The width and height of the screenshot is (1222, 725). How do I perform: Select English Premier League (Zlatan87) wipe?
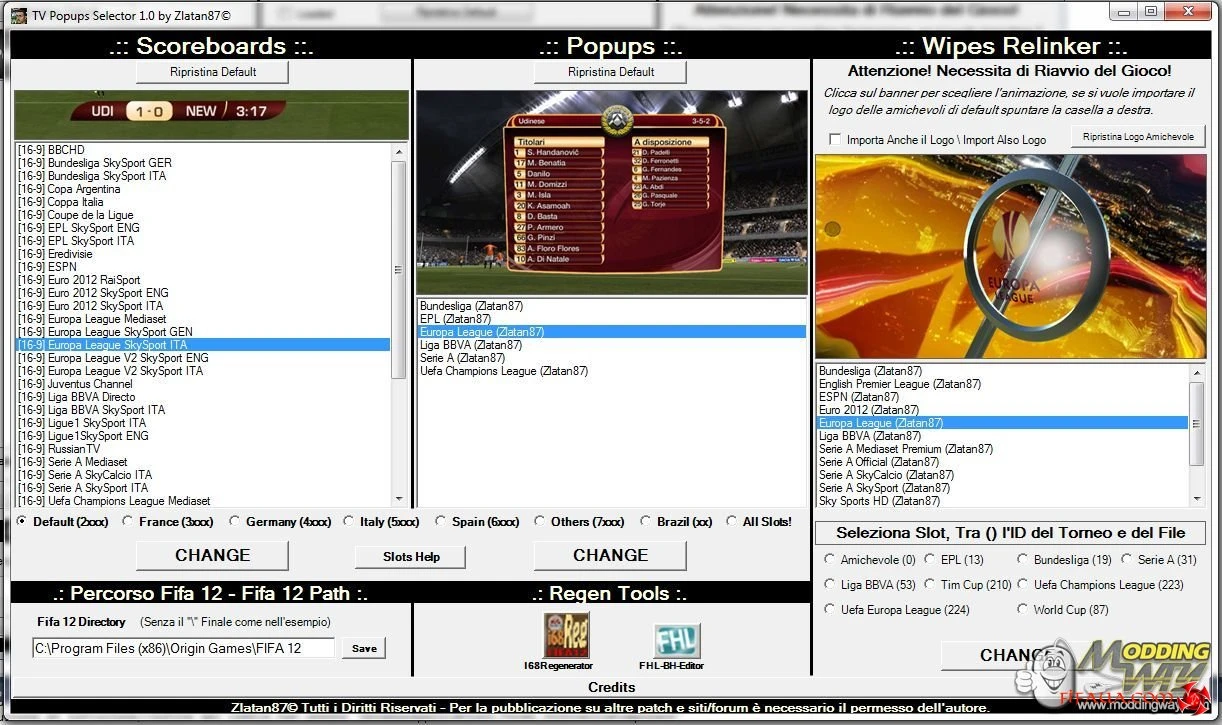(1003, 384)
